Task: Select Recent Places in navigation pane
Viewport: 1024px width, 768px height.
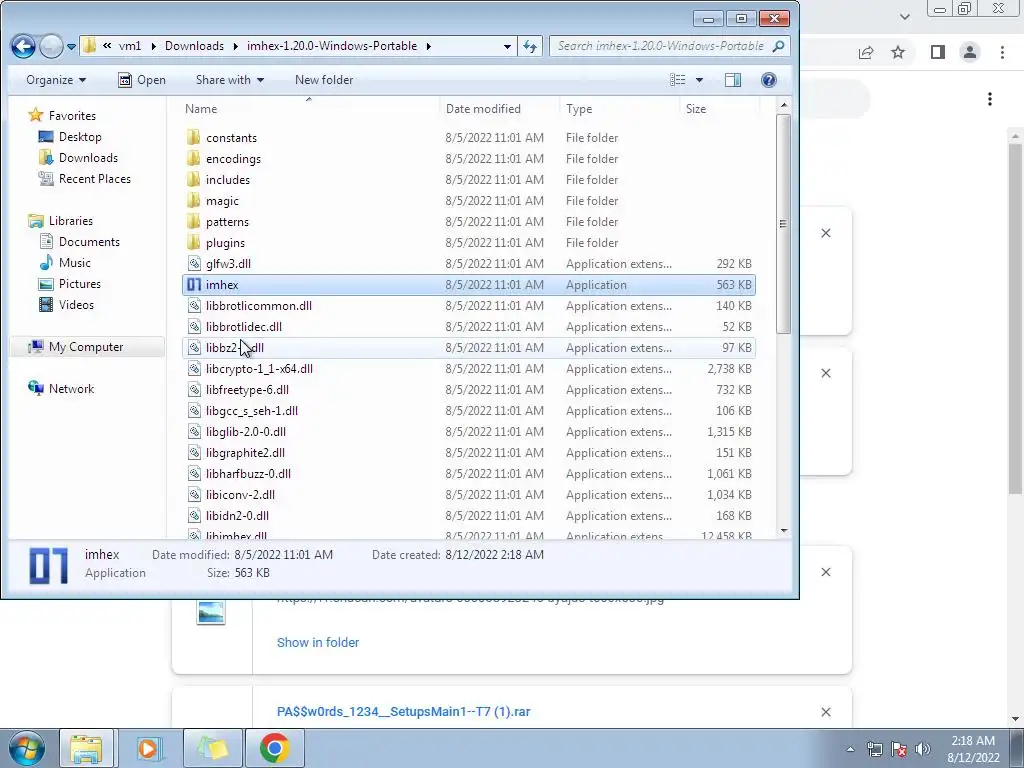Action: [x=94, y=178]
